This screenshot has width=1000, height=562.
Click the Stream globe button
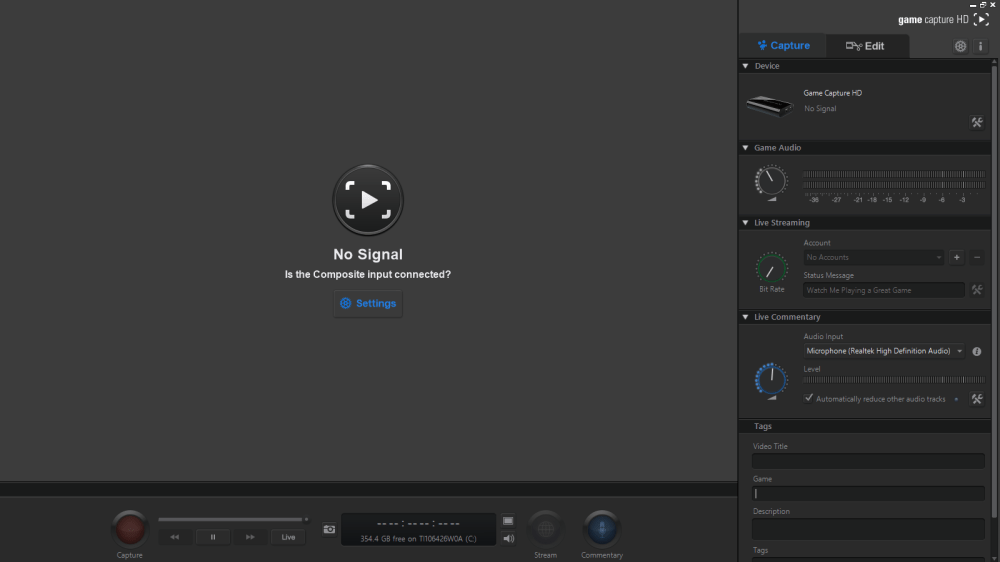coord(545,528)
